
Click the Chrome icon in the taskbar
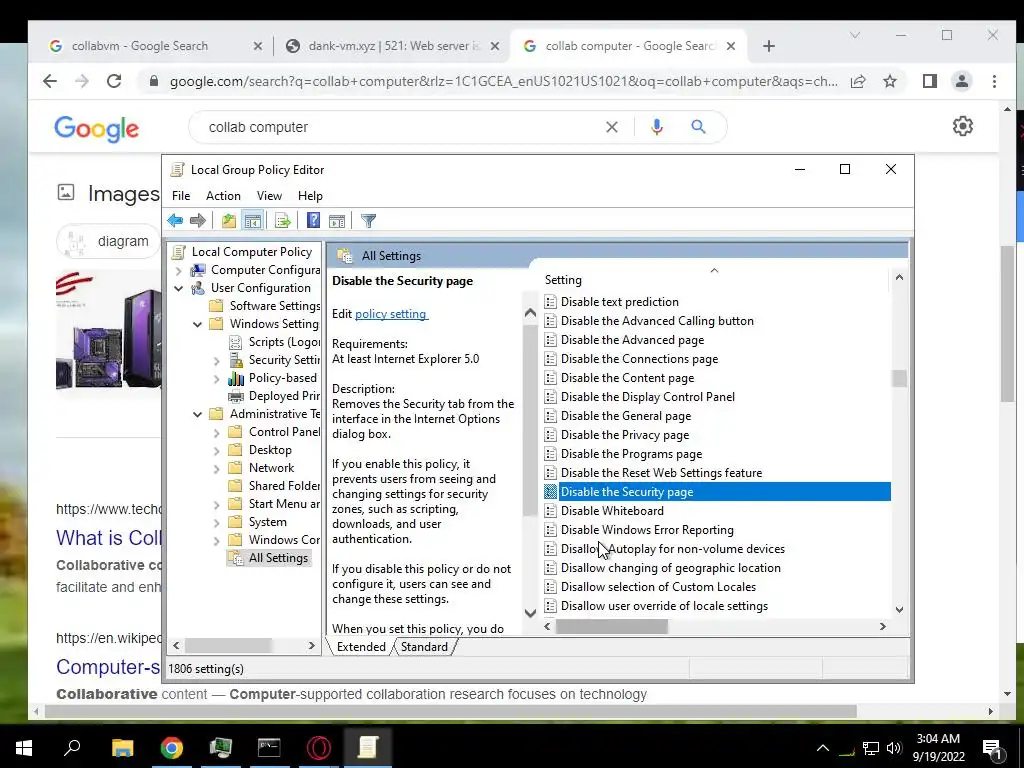172,747
